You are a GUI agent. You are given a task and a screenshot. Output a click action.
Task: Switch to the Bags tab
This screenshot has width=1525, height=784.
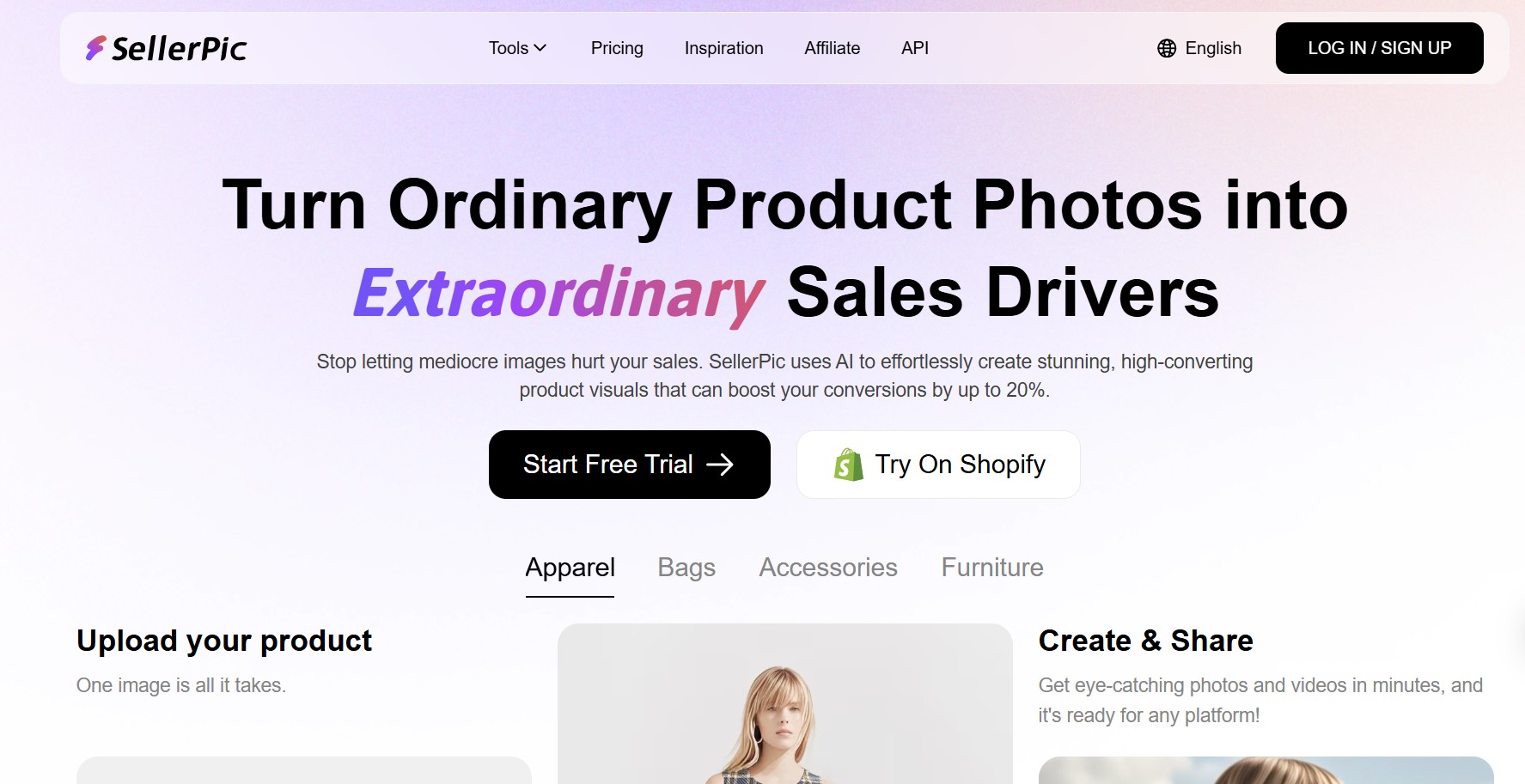(686, 568)
